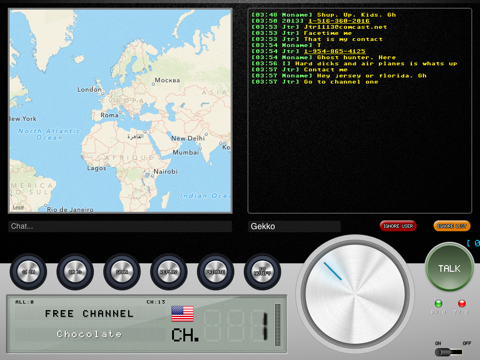Click London on the map
Image resolution: width=480 pixels, height=360 pixels.
[89, 90]
